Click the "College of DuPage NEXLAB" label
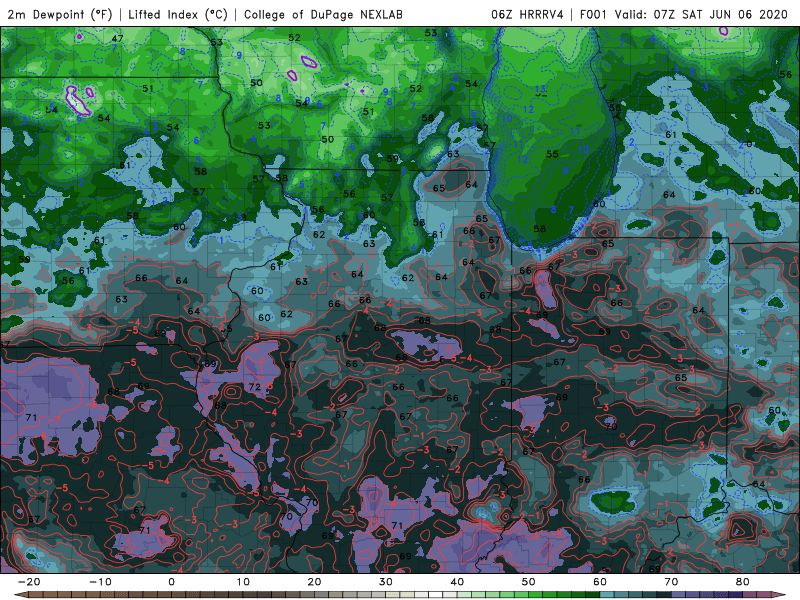The width and height of the screenshot is (800, 600). 323,14
